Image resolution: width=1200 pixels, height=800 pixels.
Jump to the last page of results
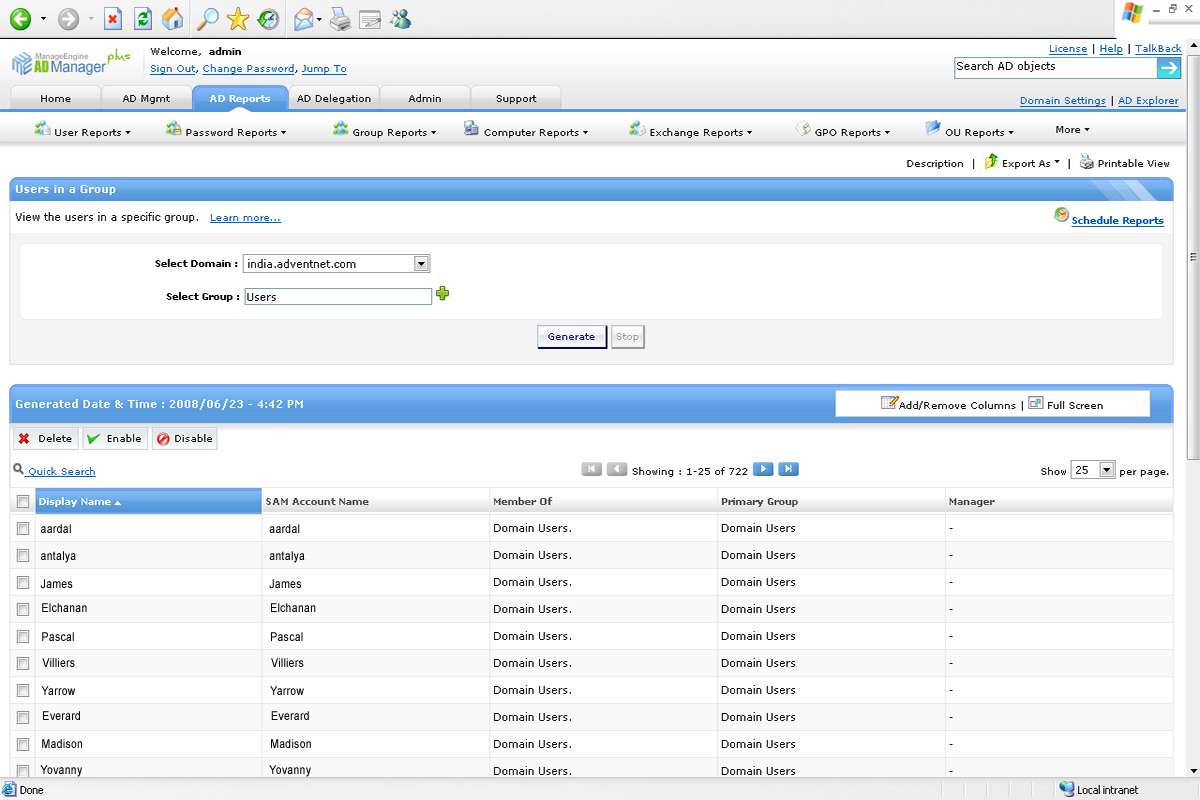pyautogui.click(x=788, y=469)
